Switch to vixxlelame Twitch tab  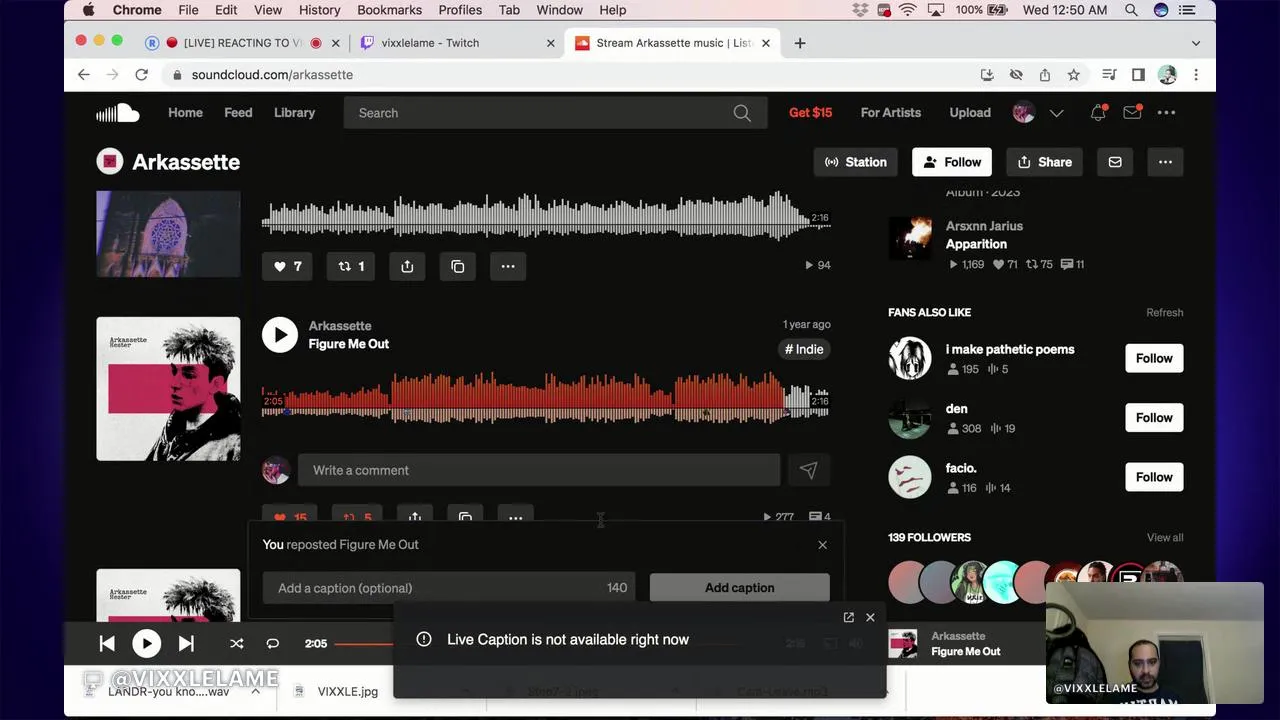(458, 43)
